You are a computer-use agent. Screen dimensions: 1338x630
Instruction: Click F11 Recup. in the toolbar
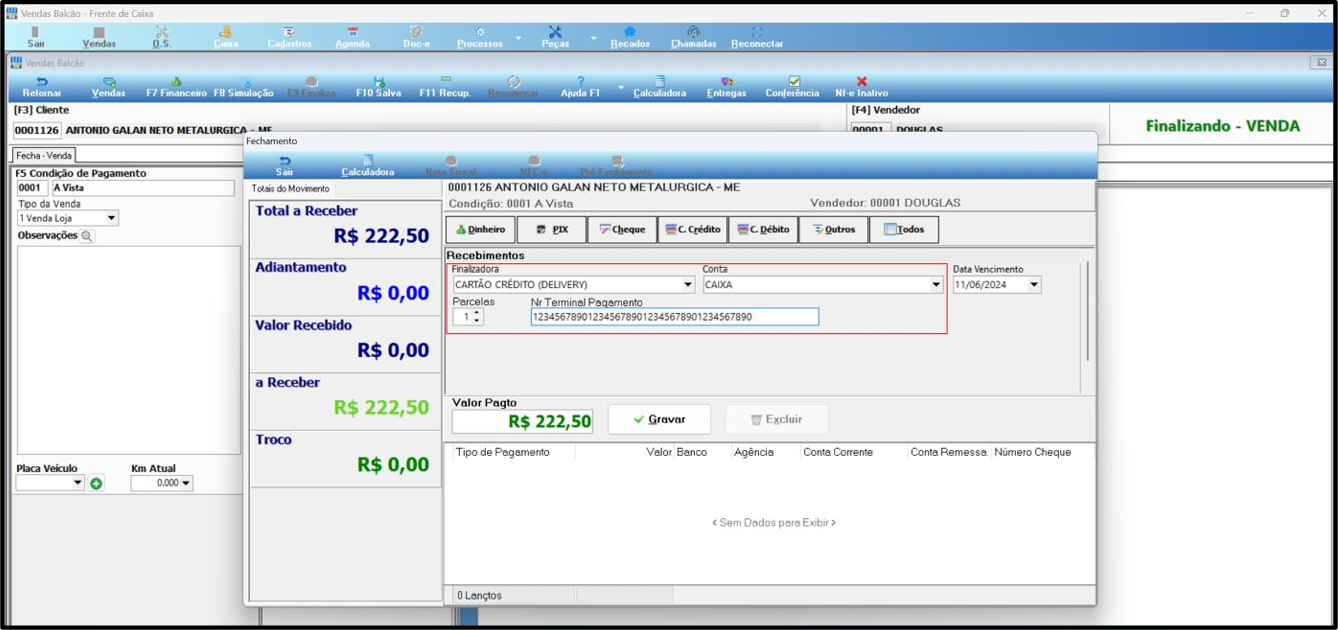click(x=445, y=87)
